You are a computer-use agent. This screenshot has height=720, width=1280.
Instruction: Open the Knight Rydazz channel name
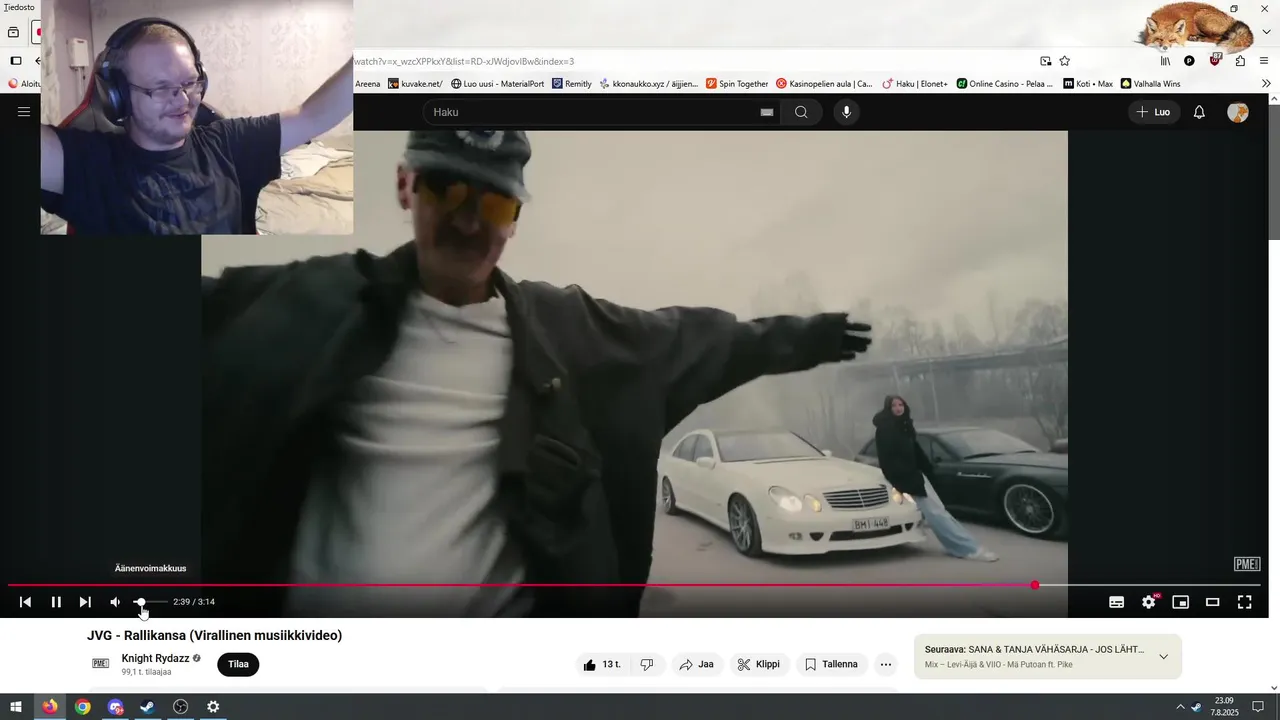[155, 658]
